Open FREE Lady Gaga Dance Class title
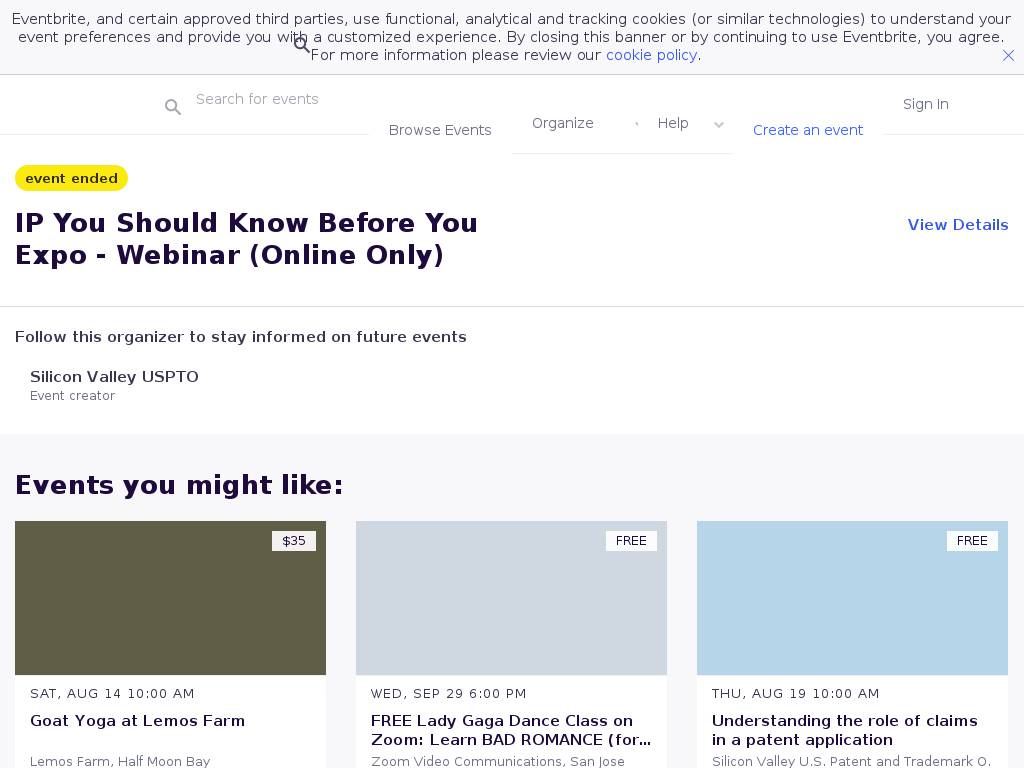Viewport: 1024px width, 768px height. point(510,730)
